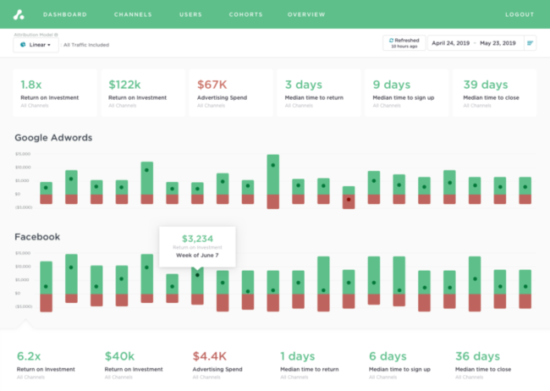Screen dimensions: 550x391
Task: Click the Google Adwords chart heading
Action: tap(53, 137)
